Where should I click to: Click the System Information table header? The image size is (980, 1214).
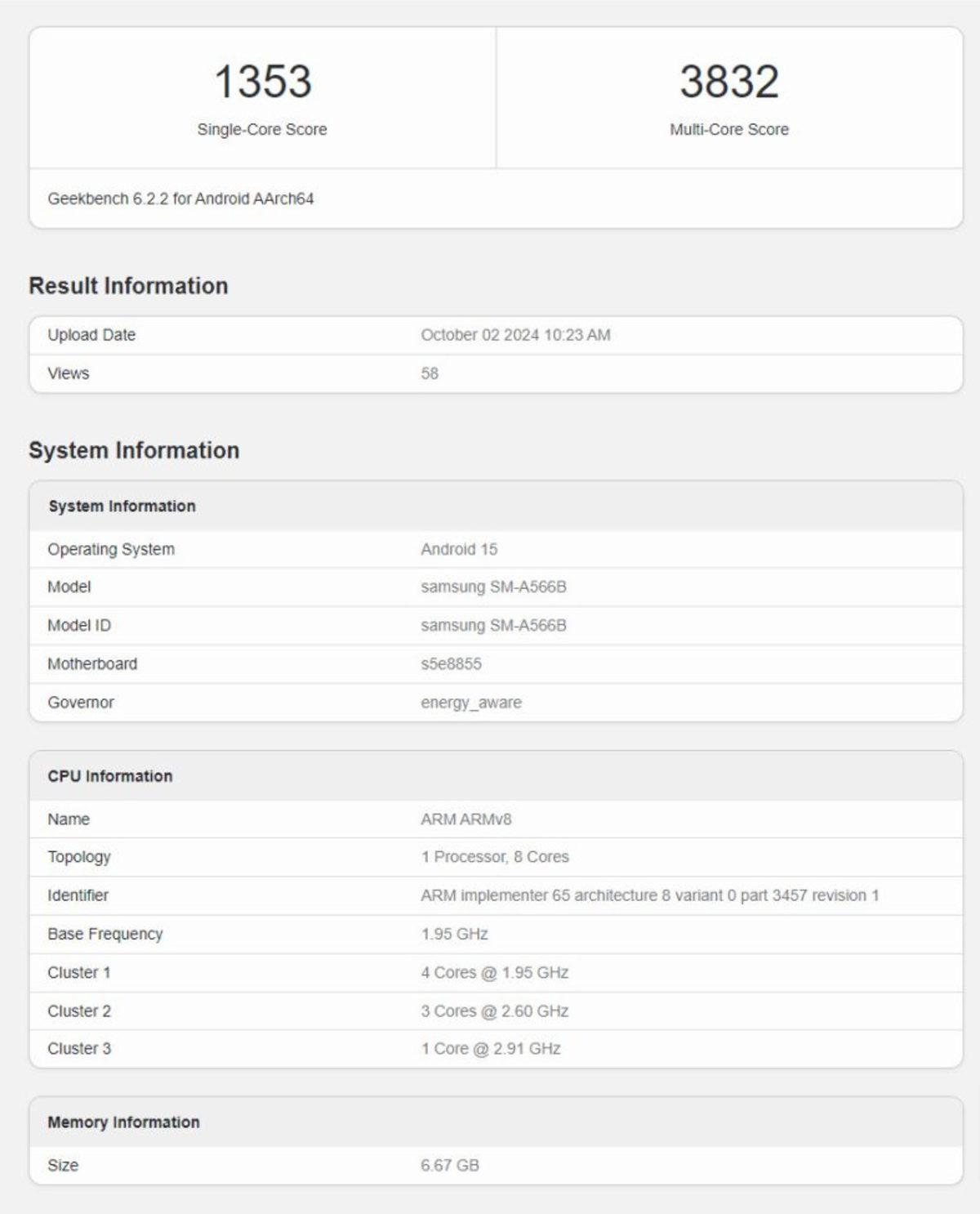coord(122,506)
